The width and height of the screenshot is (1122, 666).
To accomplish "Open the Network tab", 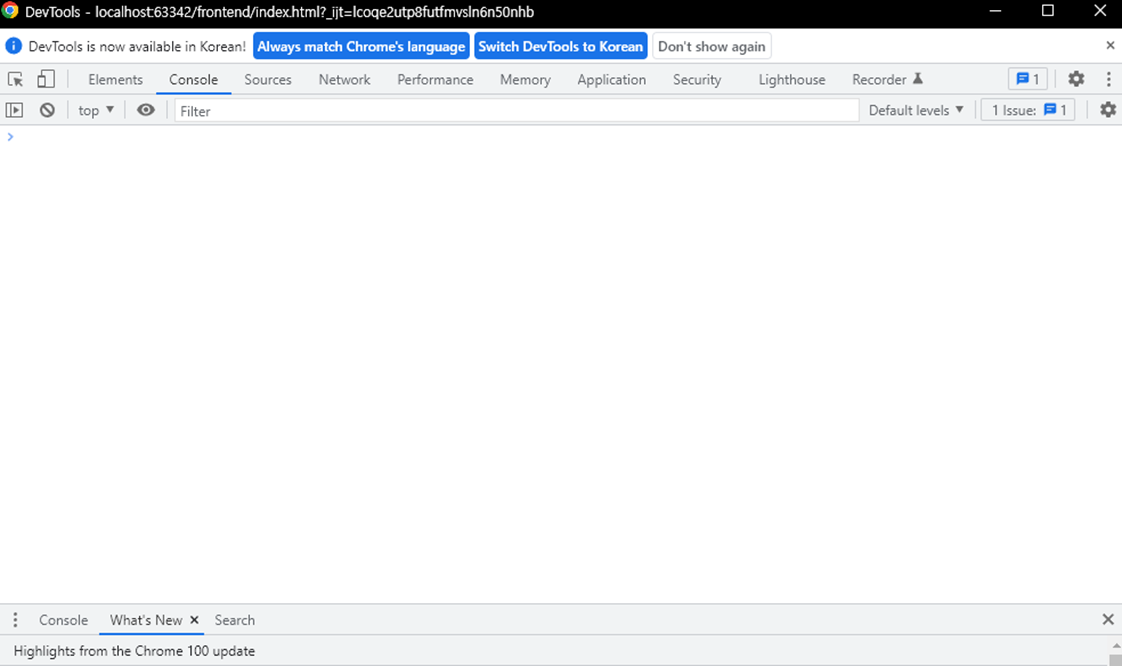I will click(x=344, y=79).
